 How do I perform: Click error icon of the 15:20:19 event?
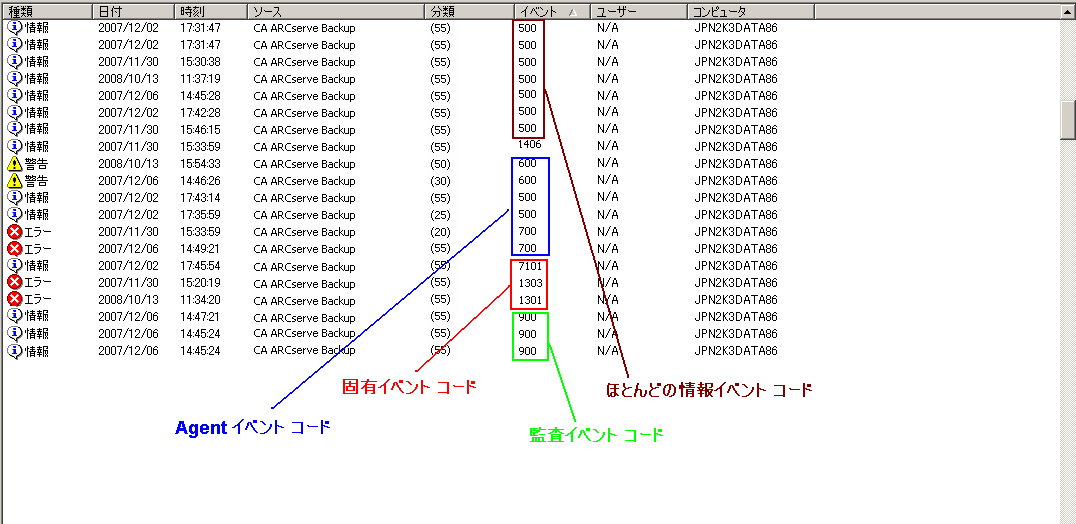pos(15,282)
